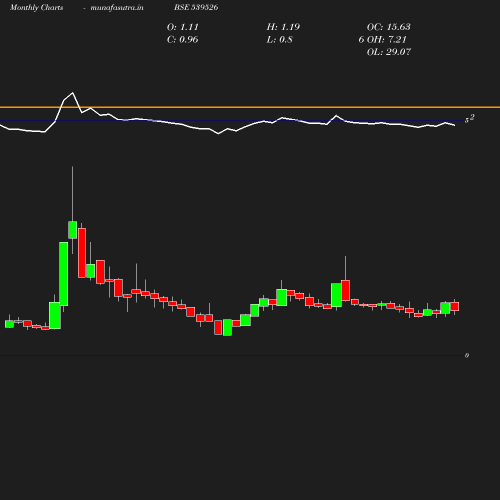Click the high value 'H: 1.19'

pyautogui.click(x=283, y=27)
